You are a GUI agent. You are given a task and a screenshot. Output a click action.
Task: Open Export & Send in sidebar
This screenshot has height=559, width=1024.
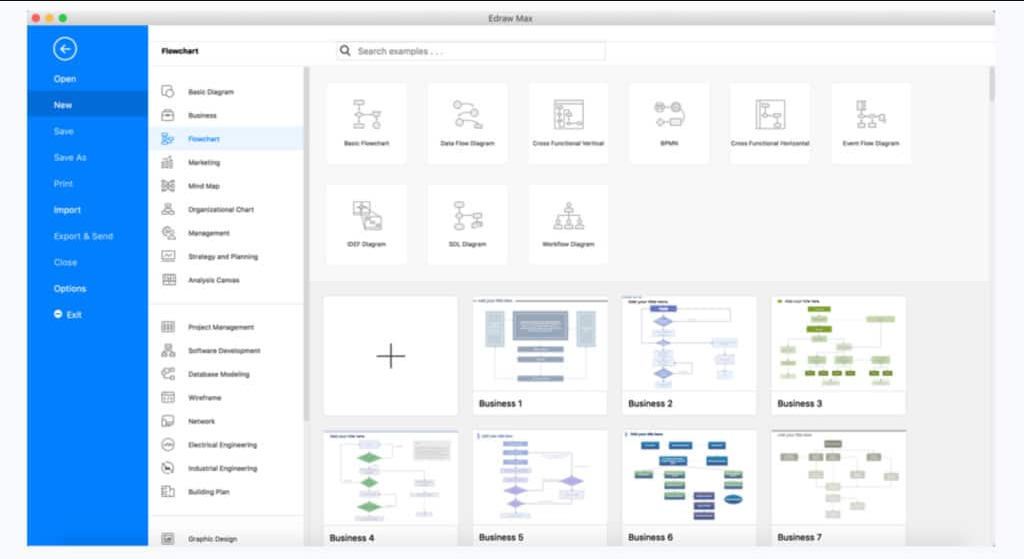point(83,236)
